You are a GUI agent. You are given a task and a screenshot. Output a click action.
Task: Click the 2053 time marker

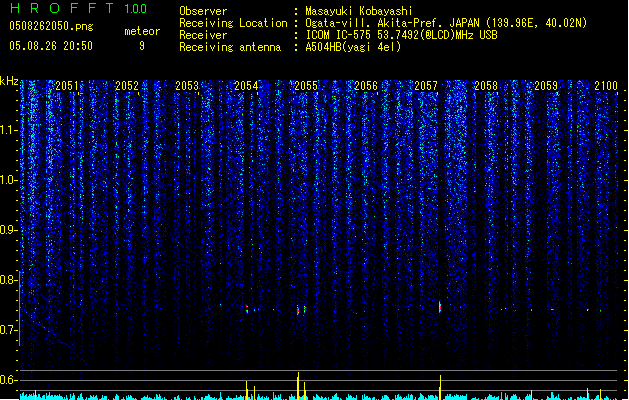[x=187, y=86]
